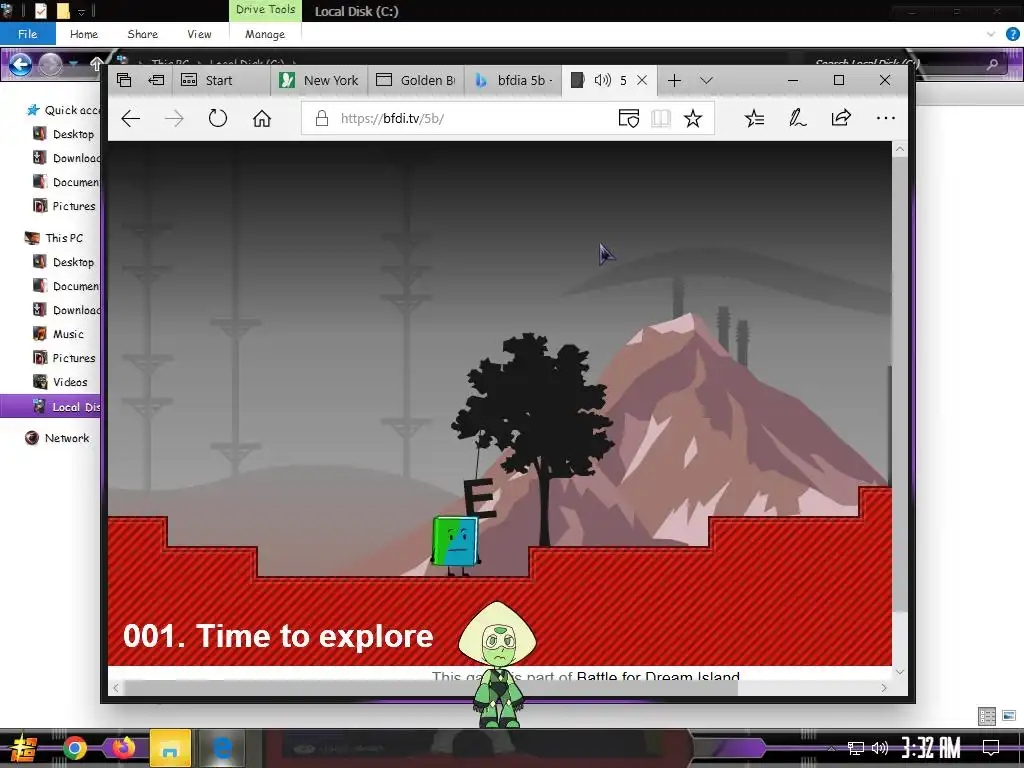The image size is (1024, 768).
Task: Click the Add notes pen icon
Action: [797, 118]
